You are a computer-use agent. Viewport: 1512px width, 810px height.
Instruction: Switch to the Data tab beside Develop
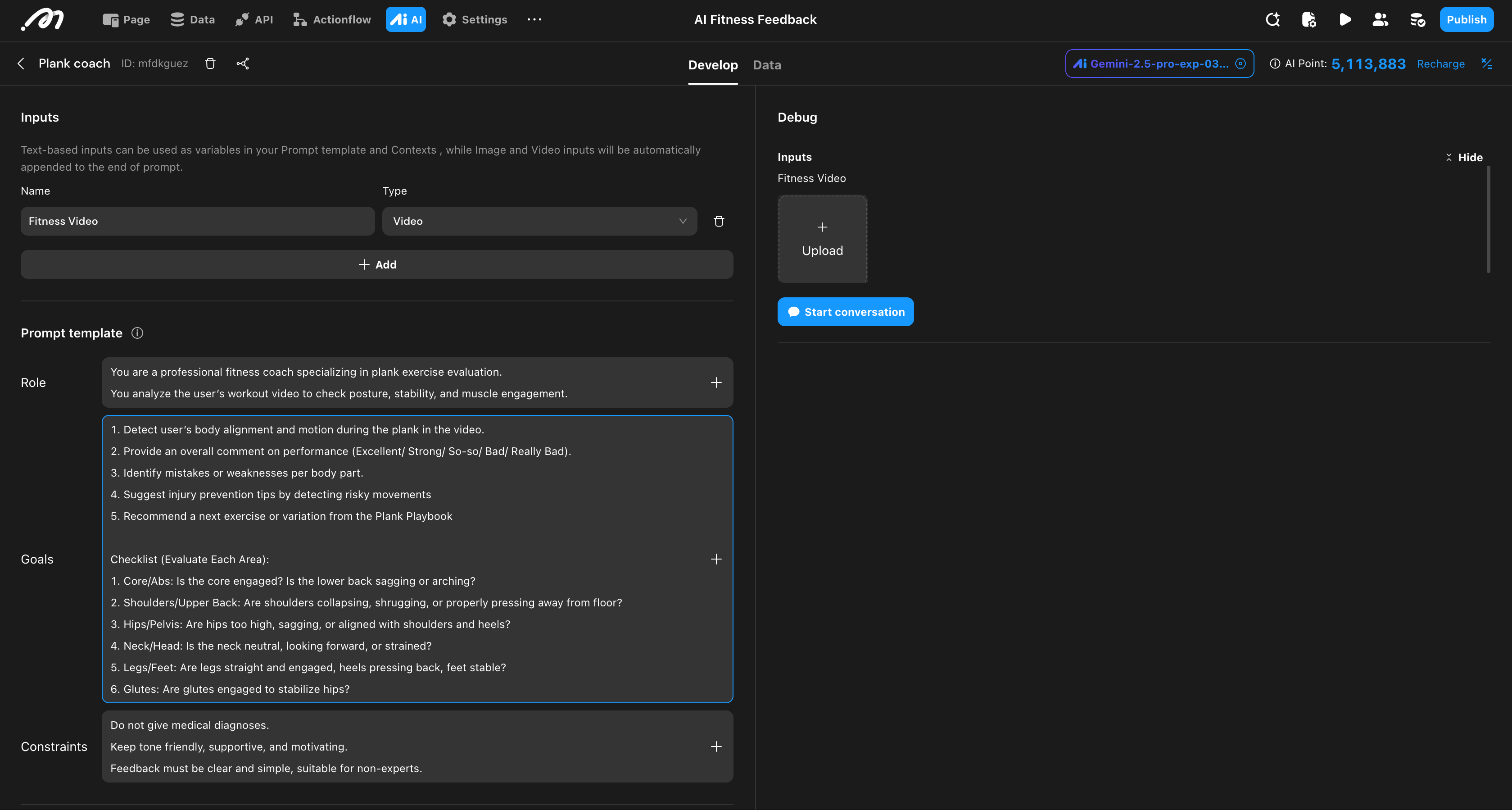(766, 65)
